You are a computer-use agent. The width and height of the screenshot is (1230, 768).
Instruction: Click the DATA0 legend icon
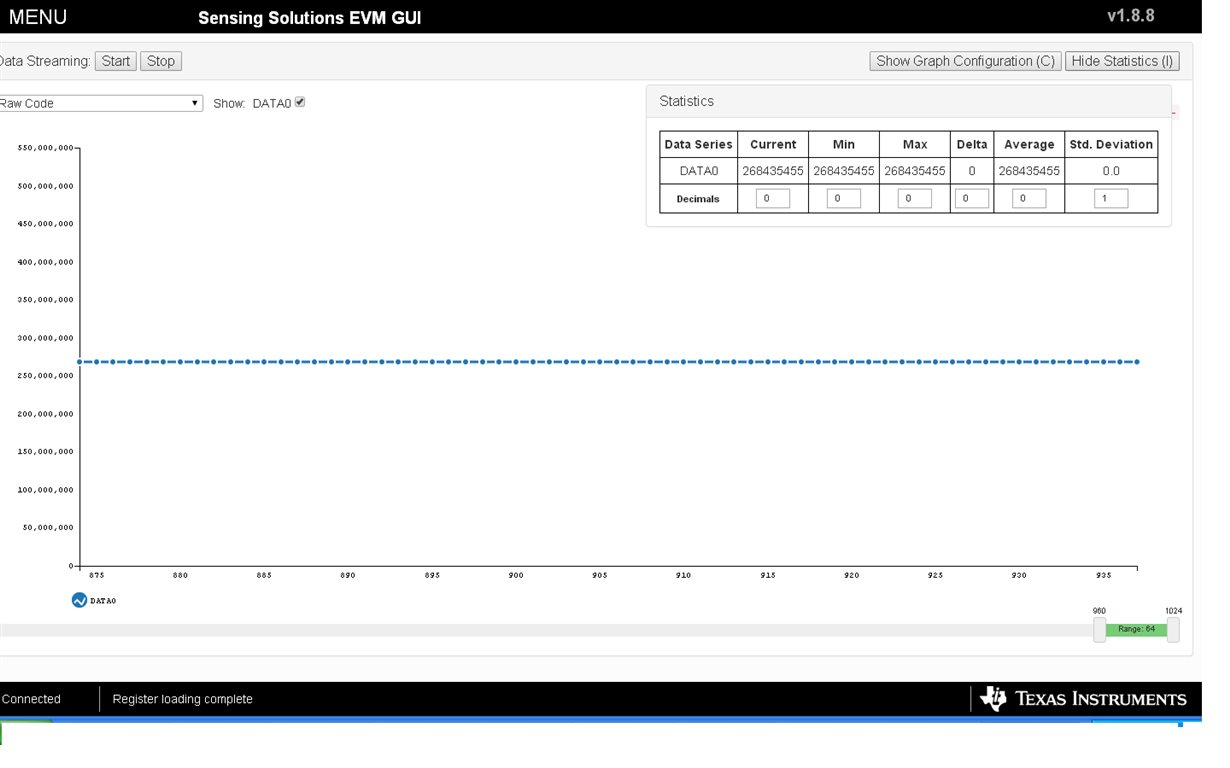pyautogui.click(x=80, y=600)
